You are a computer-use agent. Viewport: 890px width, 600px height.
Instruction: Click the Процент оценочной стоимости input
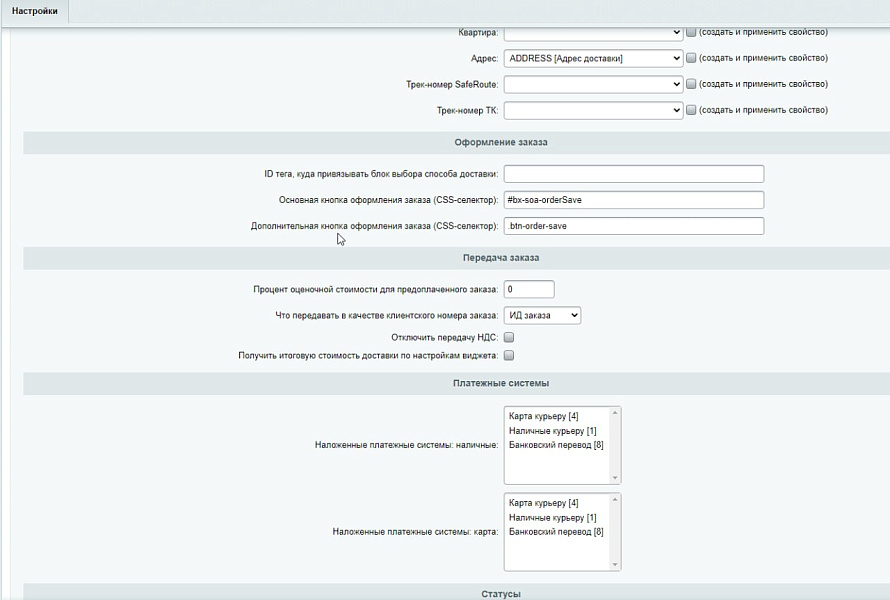[x=528, y=289]
